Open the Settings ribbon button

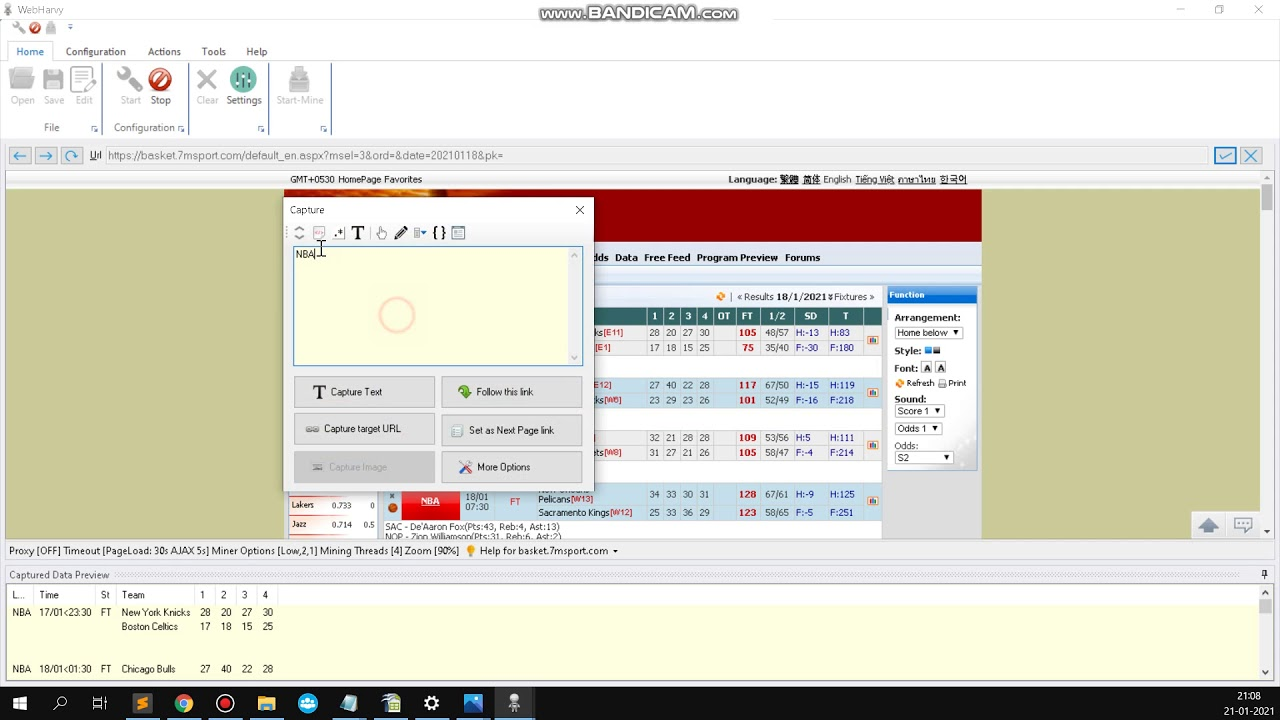243,86
